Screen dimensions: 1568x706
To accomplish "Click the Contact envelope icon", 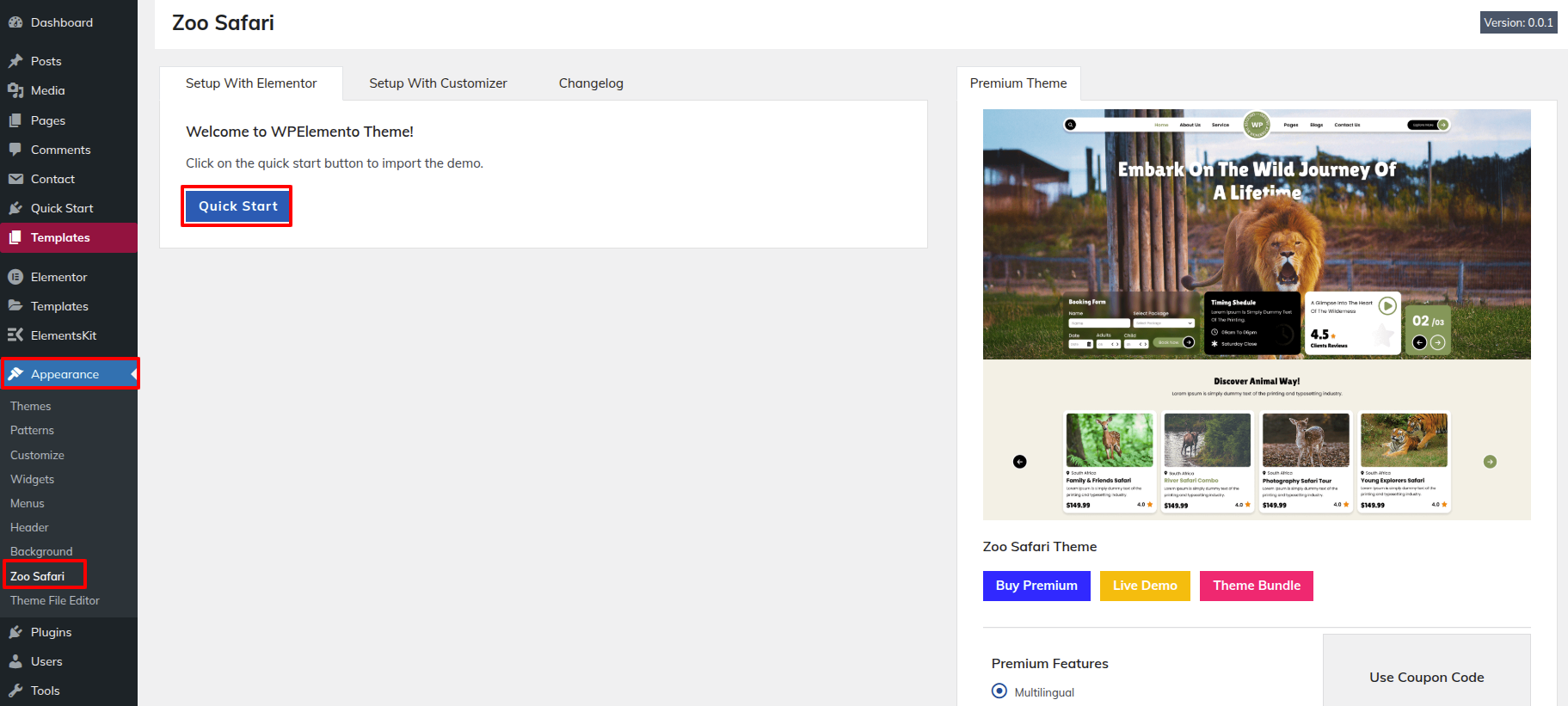I will (15, 179).
